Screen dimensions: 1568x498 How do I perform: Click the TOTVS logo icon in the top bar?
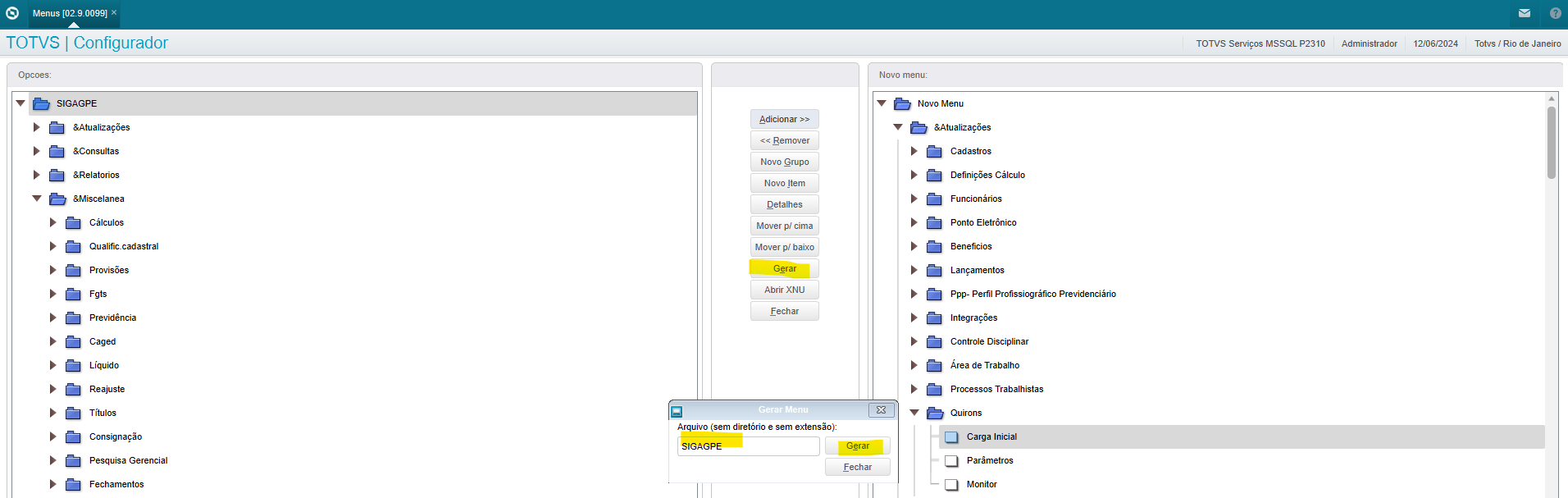coord(12,13)
